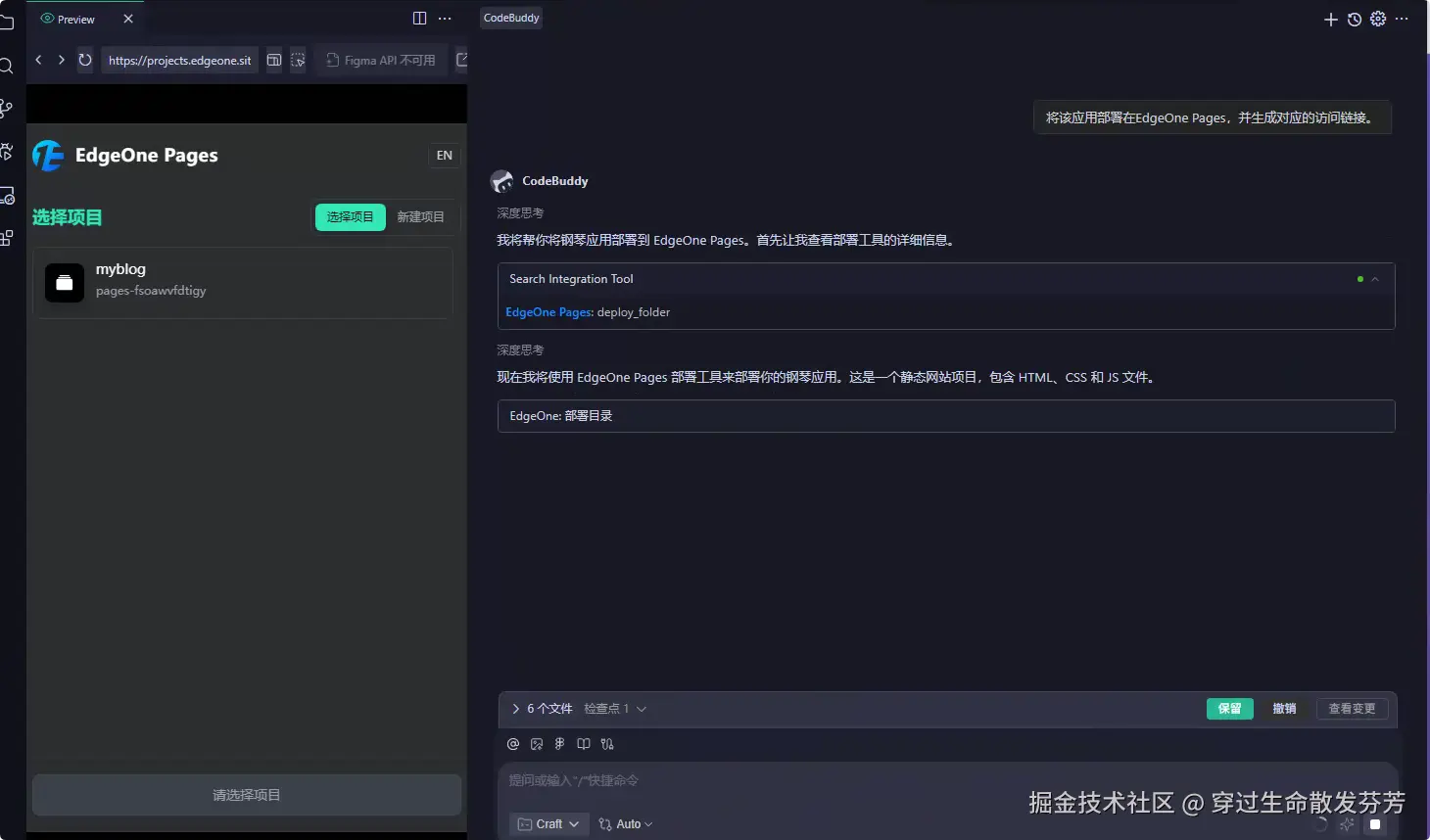The width and height of the screenshot is (1430, 840).
Task: Open Source Control in the activity bar
Action: (x=6, y=109)
